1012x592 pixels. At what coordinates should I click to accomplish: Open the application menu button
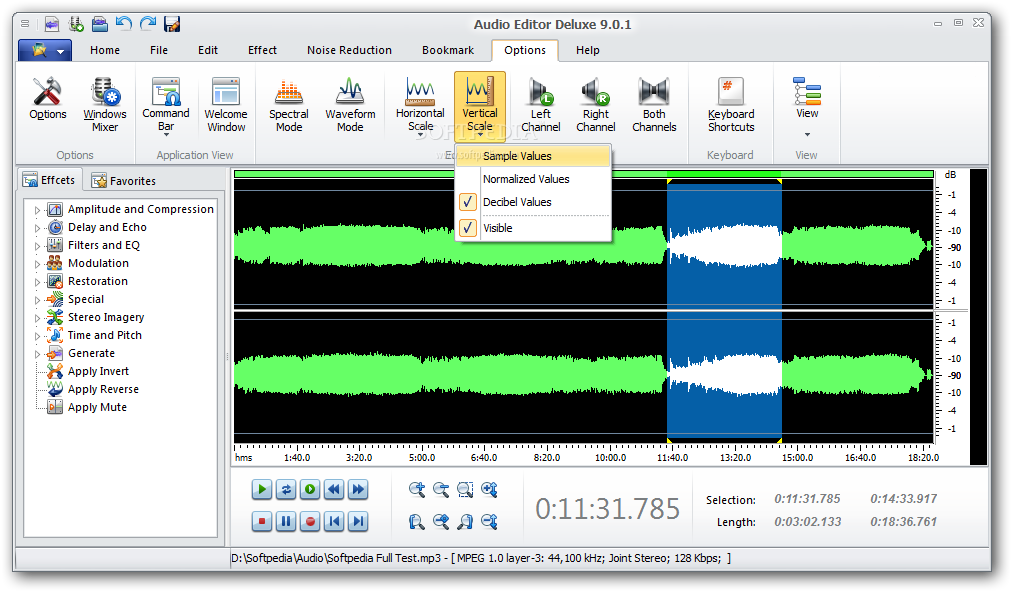coord(45,50)
